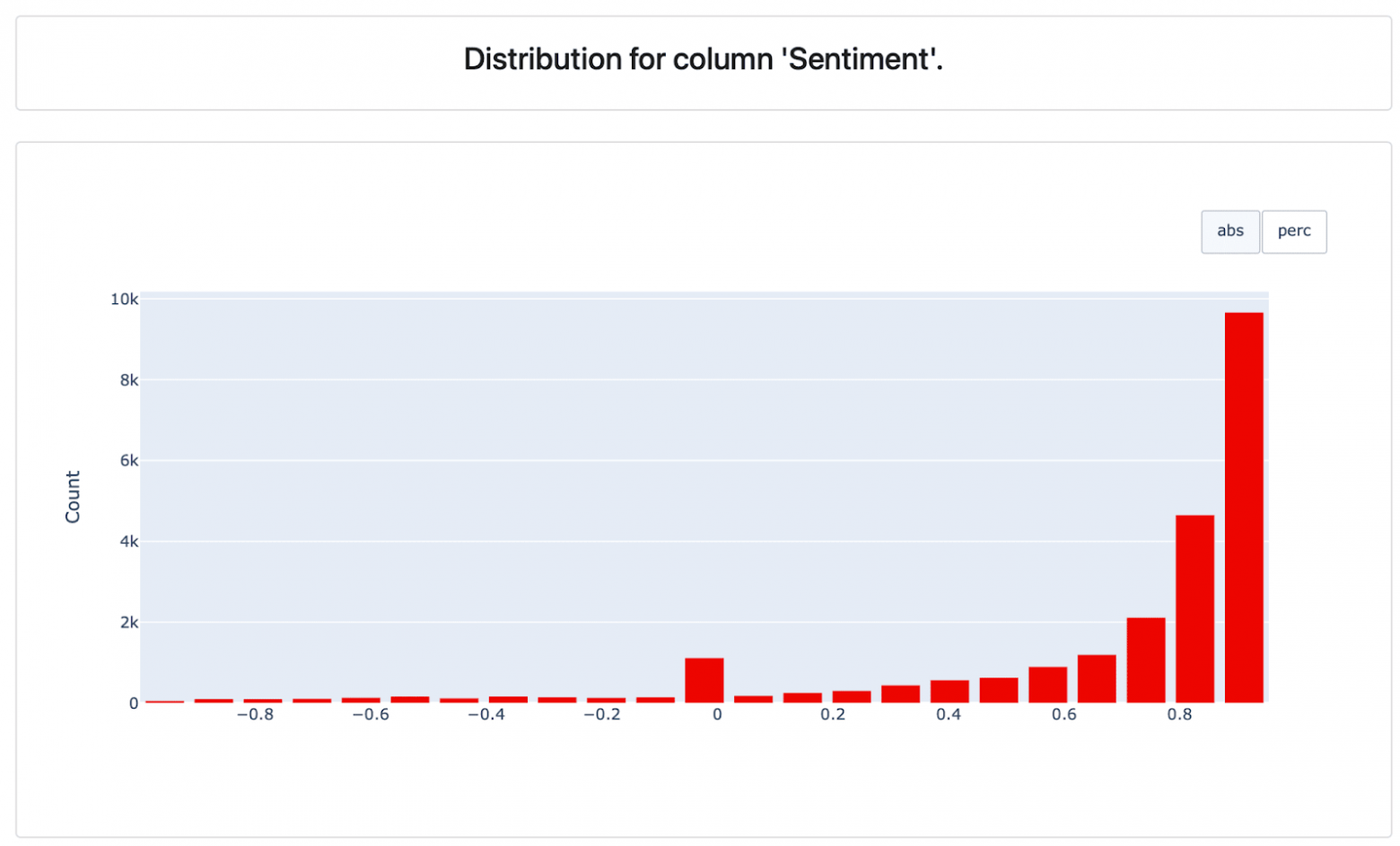This screenshot has height=846, width=1400.
Task: Click the "4k" y-axis tick label
Action: [129, 542]
